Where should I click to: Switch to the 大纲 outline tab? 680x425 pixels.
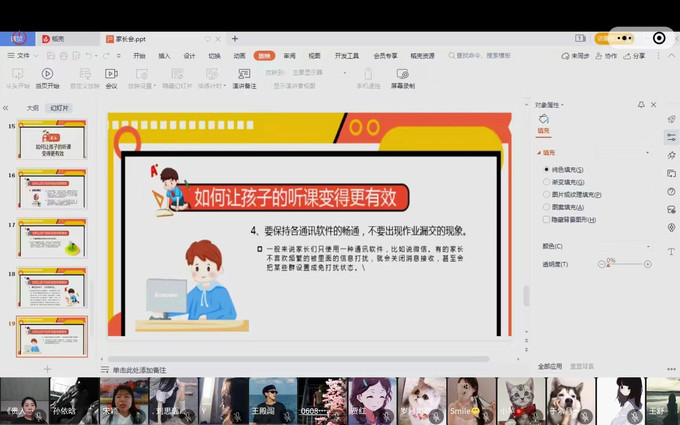[x=33, y=108]
